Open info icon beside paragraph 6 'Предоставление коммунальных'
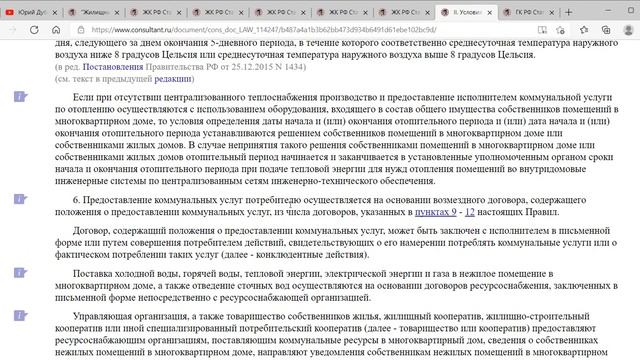The width and height of the screenshot is (640, 360). [x=20, y=199]
